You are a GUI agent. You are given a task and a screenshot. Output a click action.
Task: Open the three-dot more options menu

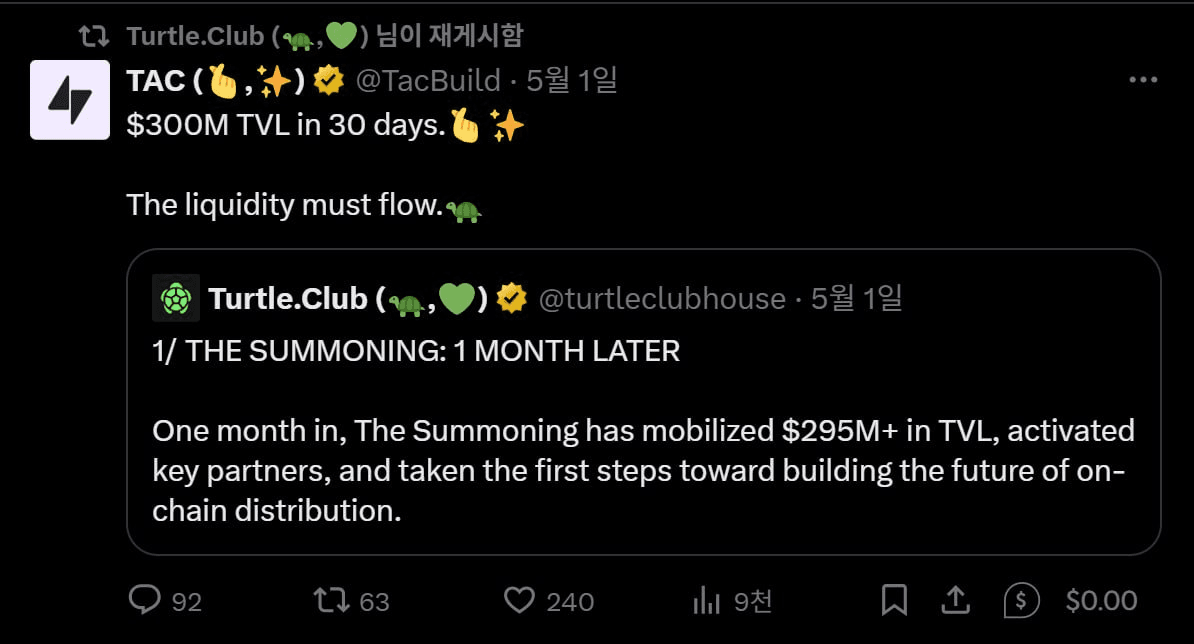pyautogui.click(x=1143, y=79)
